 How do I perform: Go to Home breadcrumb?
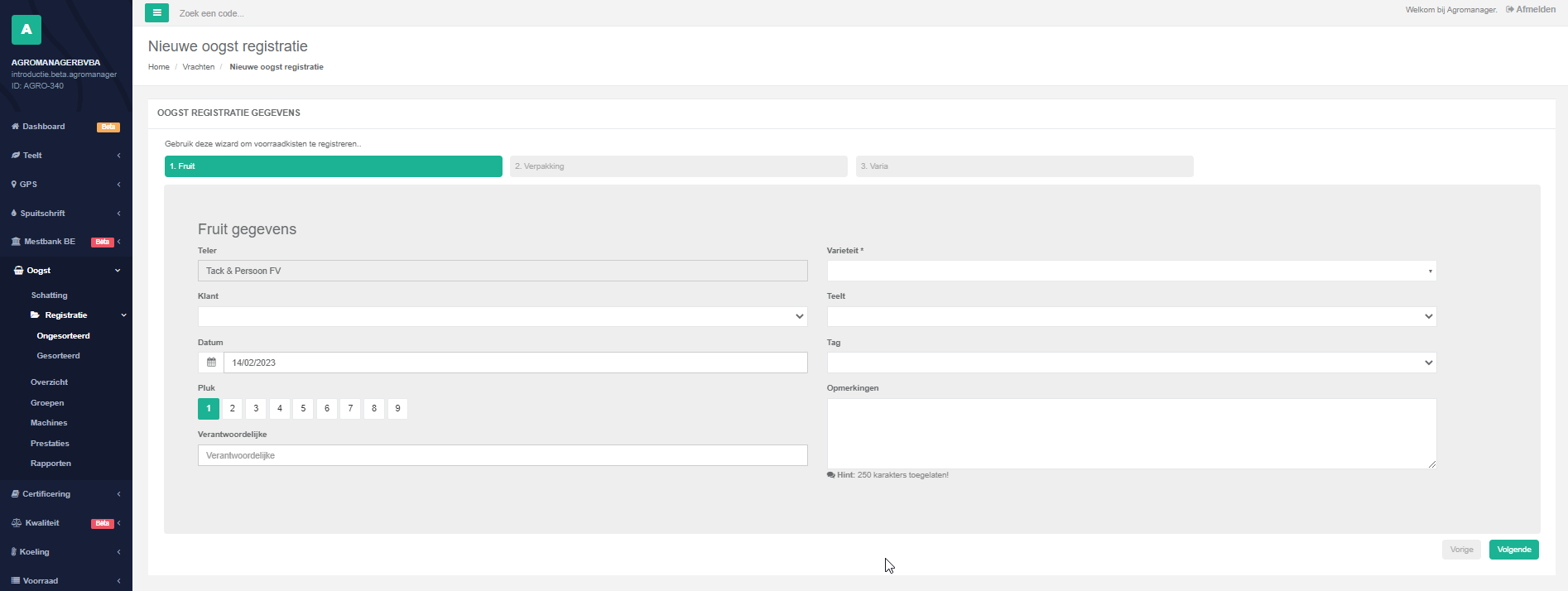159,67
